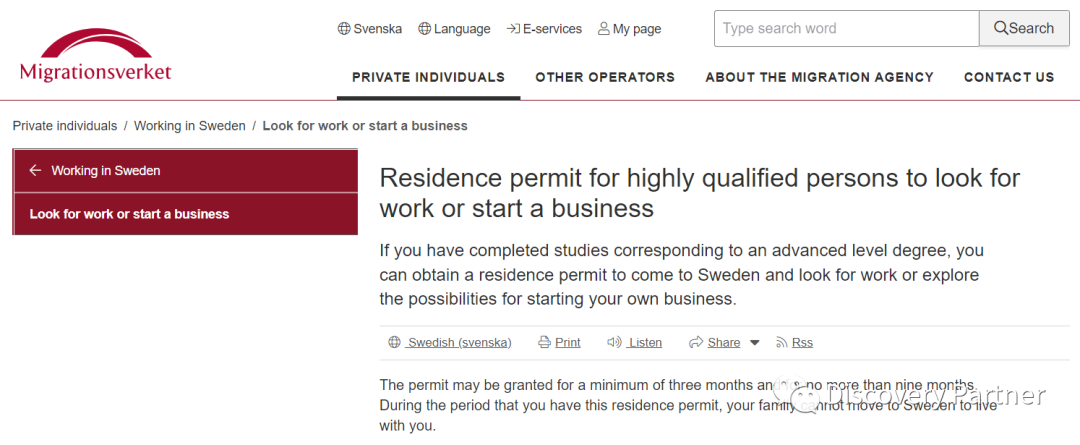This screenshot has height=445, width=1080.
Task: Expand the Share dropdown arrow
Action: click(754, 343)
